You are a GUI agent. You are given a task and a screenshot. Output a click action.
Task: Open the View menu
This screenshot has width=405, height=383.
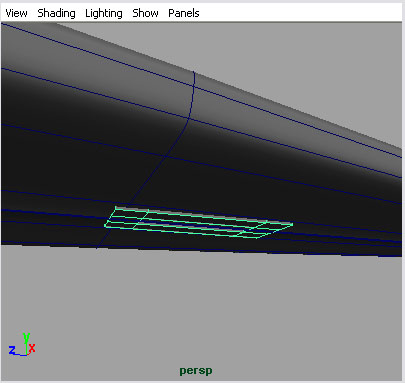[16, 13]
